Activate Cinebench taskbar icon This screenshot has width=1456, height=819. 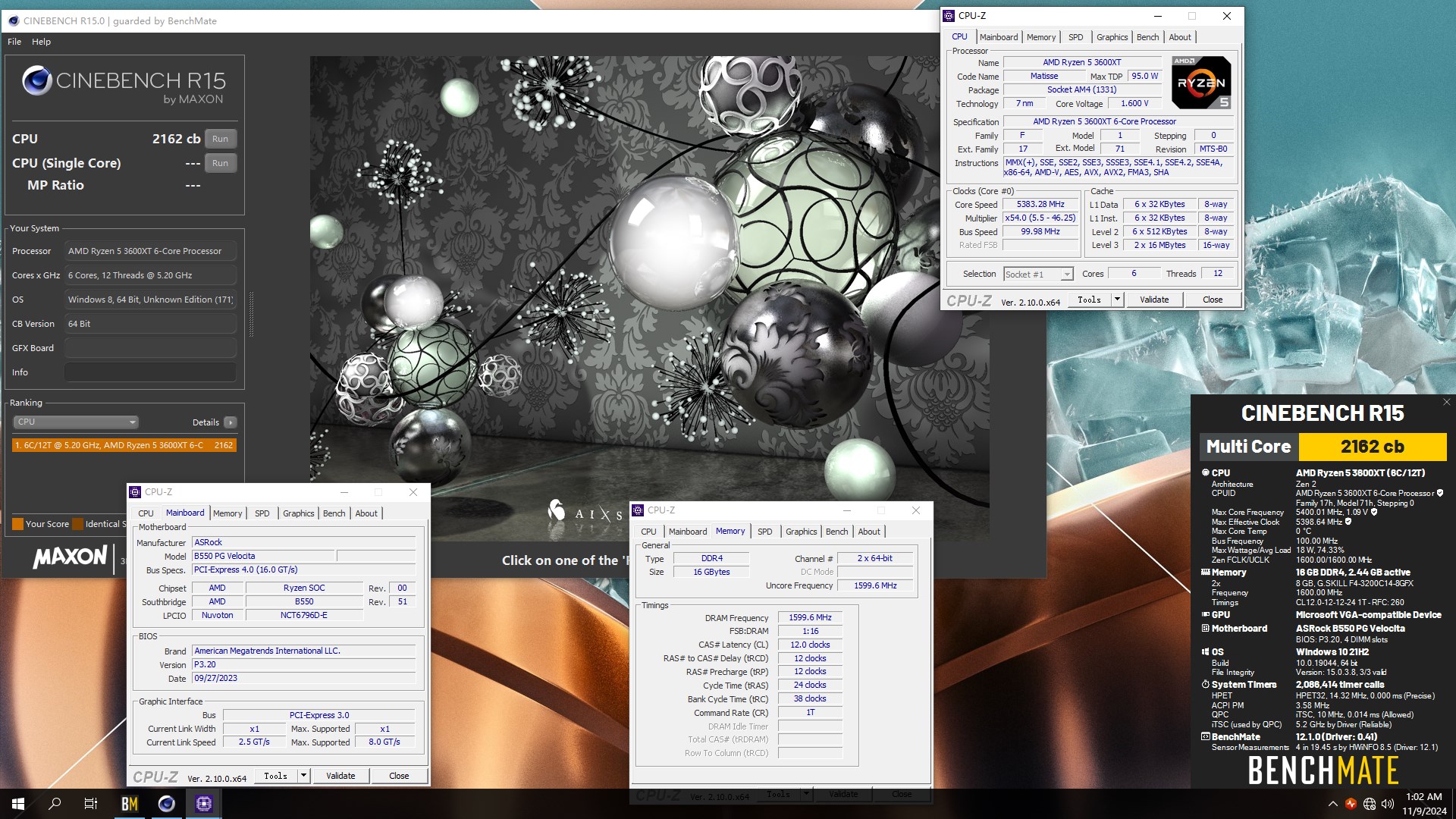click(x=167, y=804)
